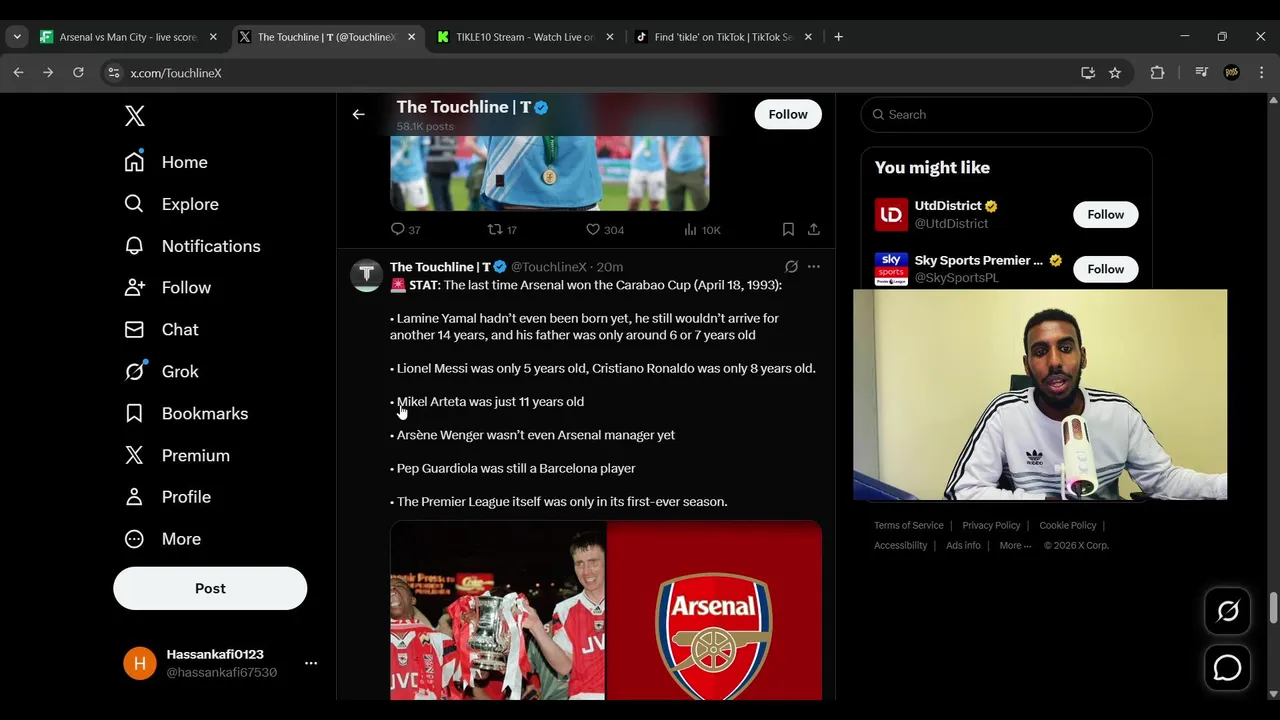The image size is (1280, 720).
Task: Open Grok from the sidebar
Action: tap(161, 372)
